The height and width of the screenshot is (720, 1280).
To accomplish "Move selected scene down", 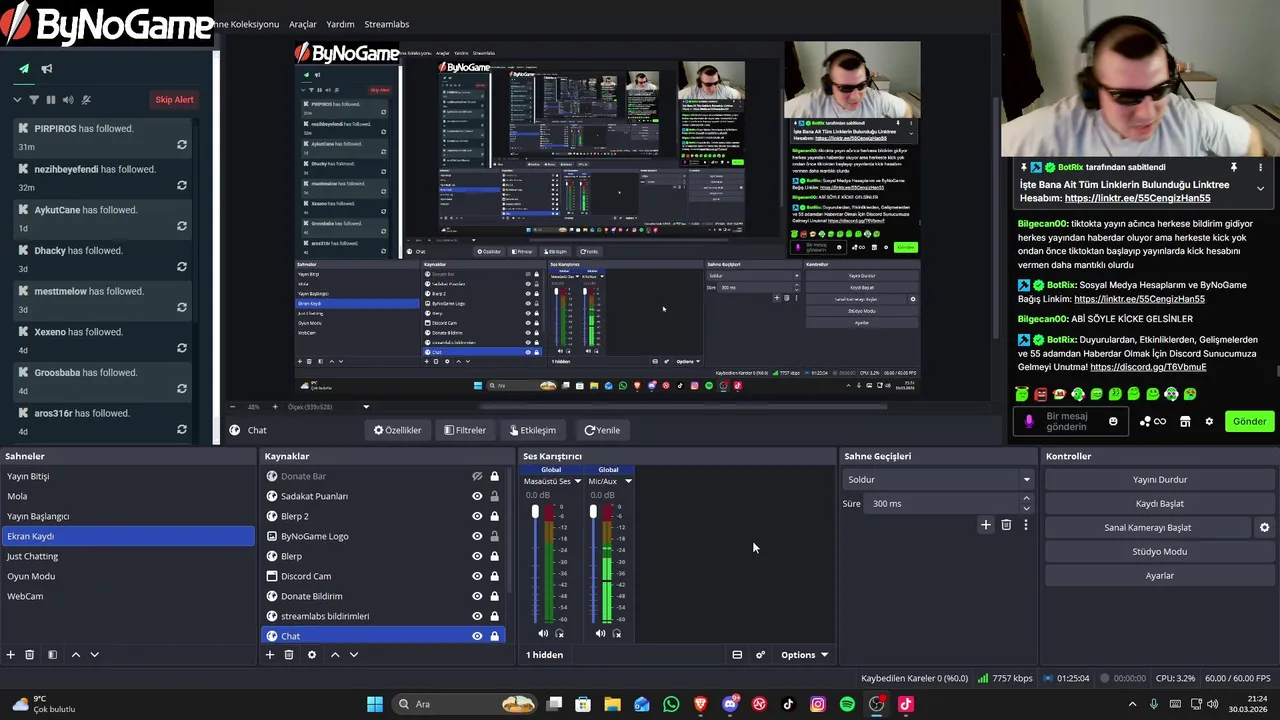I will [94, 655].
